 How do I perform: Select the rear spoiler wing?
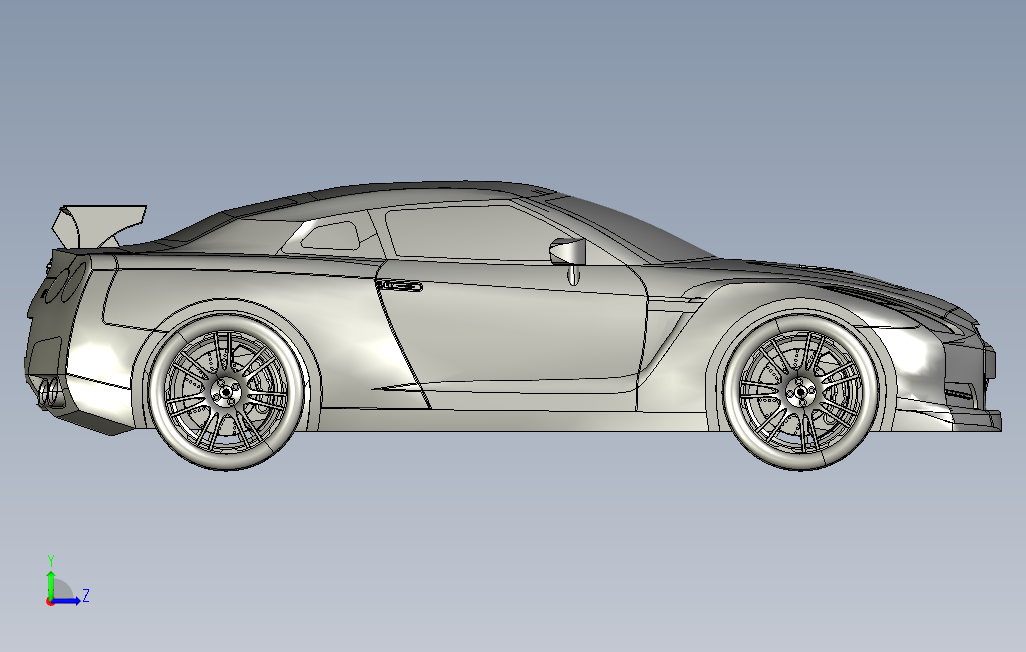click(x=98, y=226)
